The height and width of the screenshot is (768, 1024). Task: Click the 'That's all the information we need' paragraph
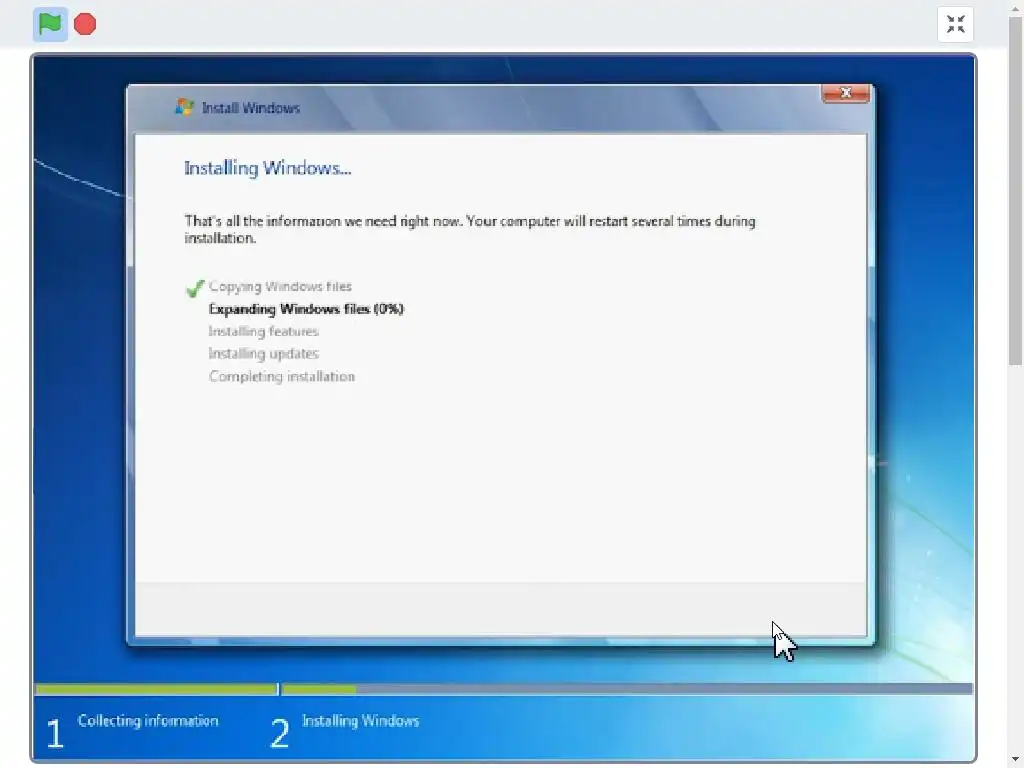coord(470,229)
